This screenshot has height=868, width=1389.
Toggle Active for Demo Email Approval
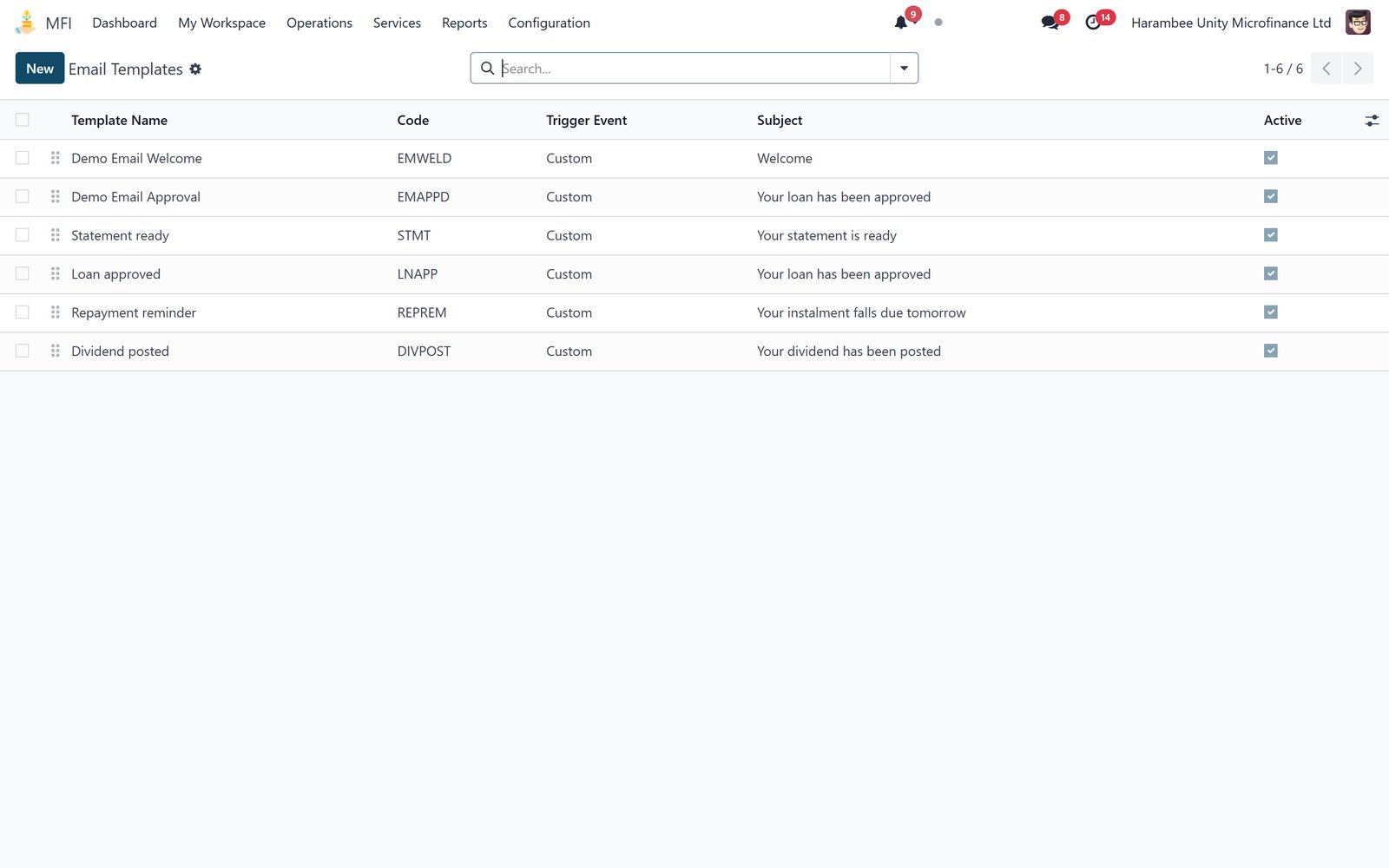1271,197
